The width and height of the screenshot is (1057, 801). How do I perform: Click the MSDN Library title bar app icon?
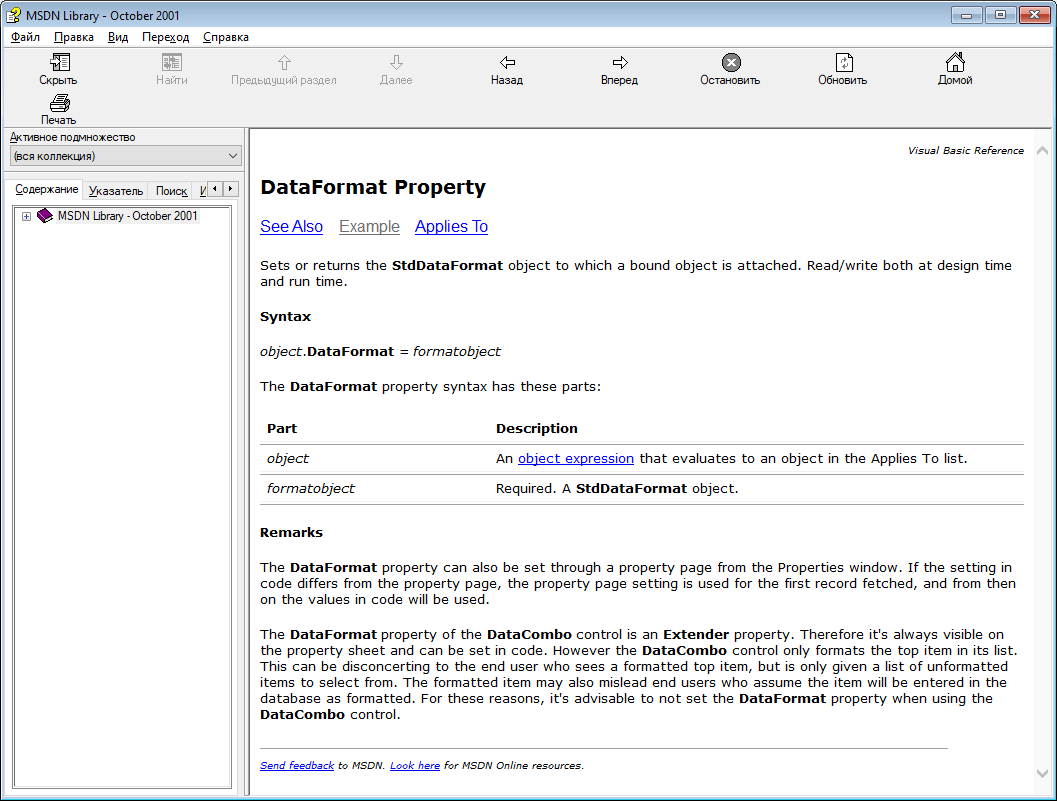click(x=13, y=15)
